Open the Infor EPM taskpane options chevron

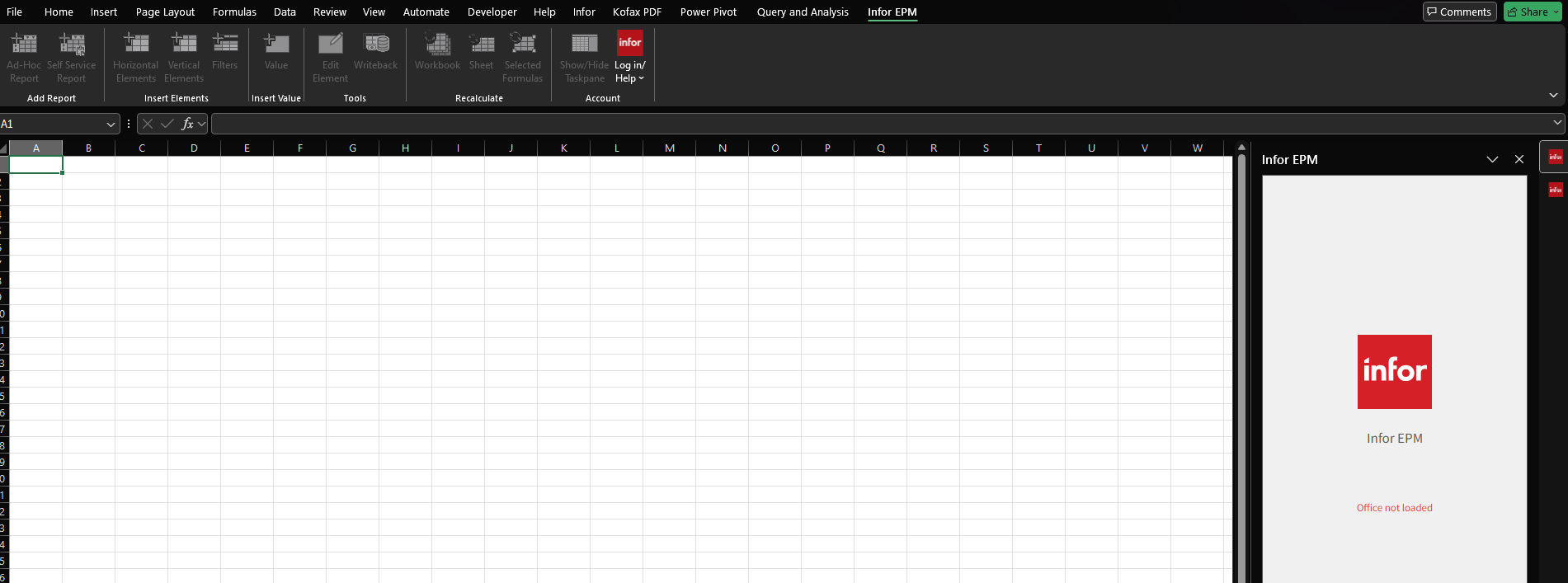click(x=1492, y=159)
